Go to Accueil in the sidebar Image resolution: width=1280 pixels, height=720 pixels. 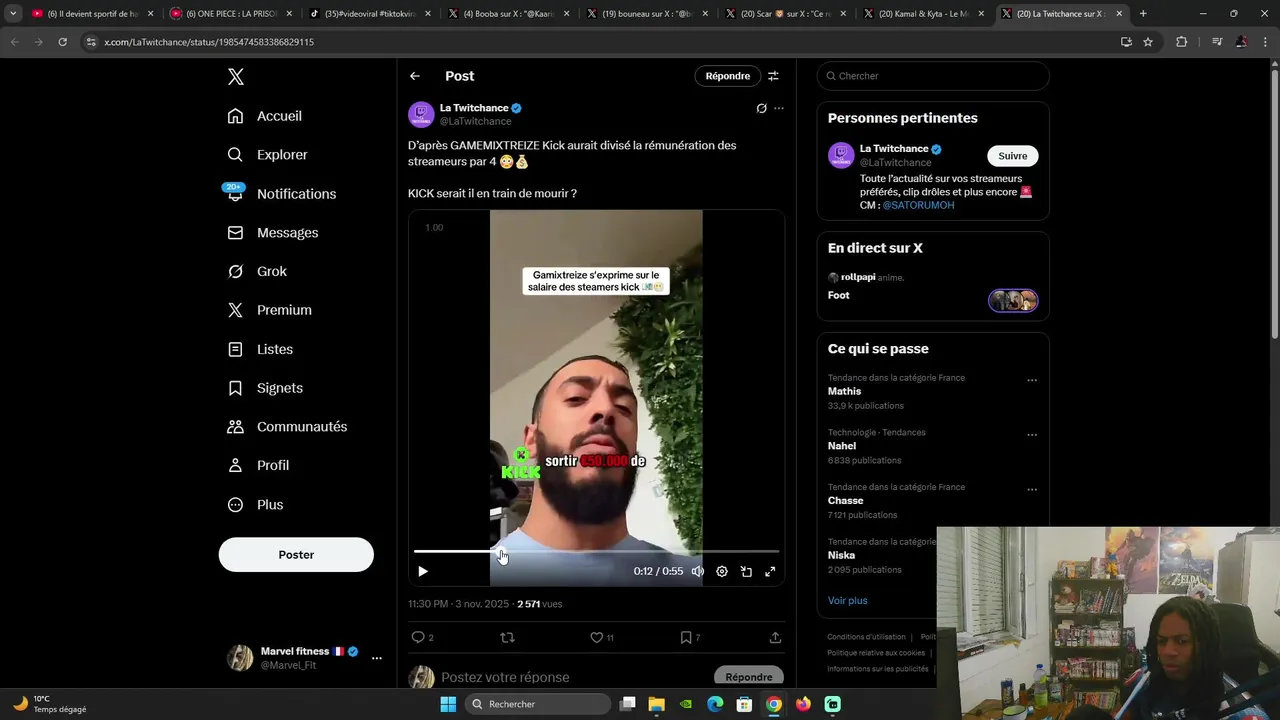pyautogui.click(x=264, y=116)
